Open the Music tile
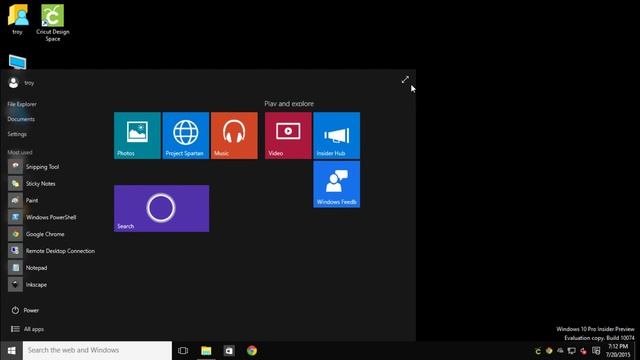640x360 pixels. point(234,136)
